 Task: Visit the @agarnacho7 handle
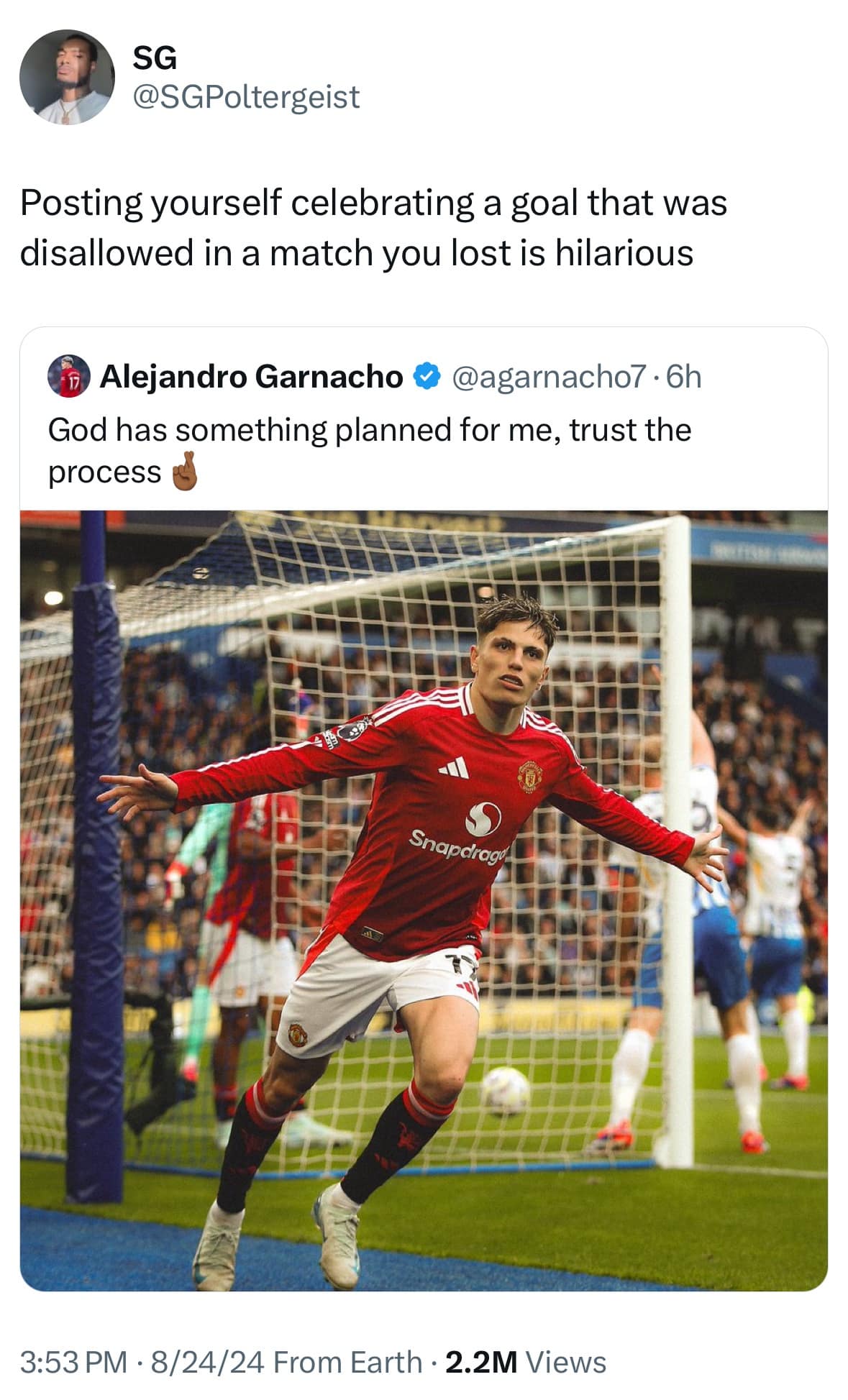548,377
